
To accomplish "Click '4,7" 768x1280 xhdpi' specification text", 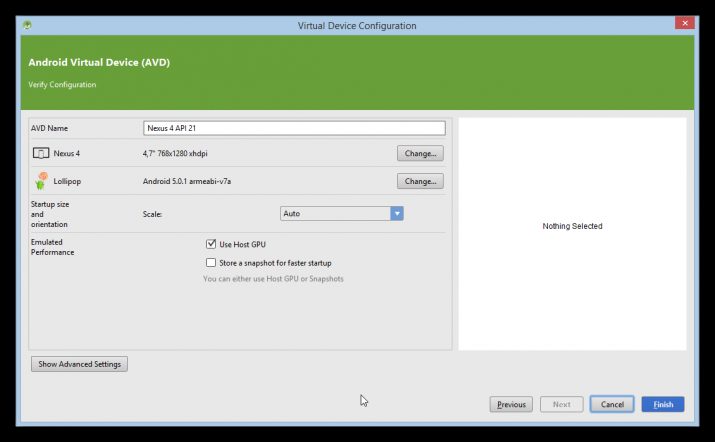I will pos(175,153).
